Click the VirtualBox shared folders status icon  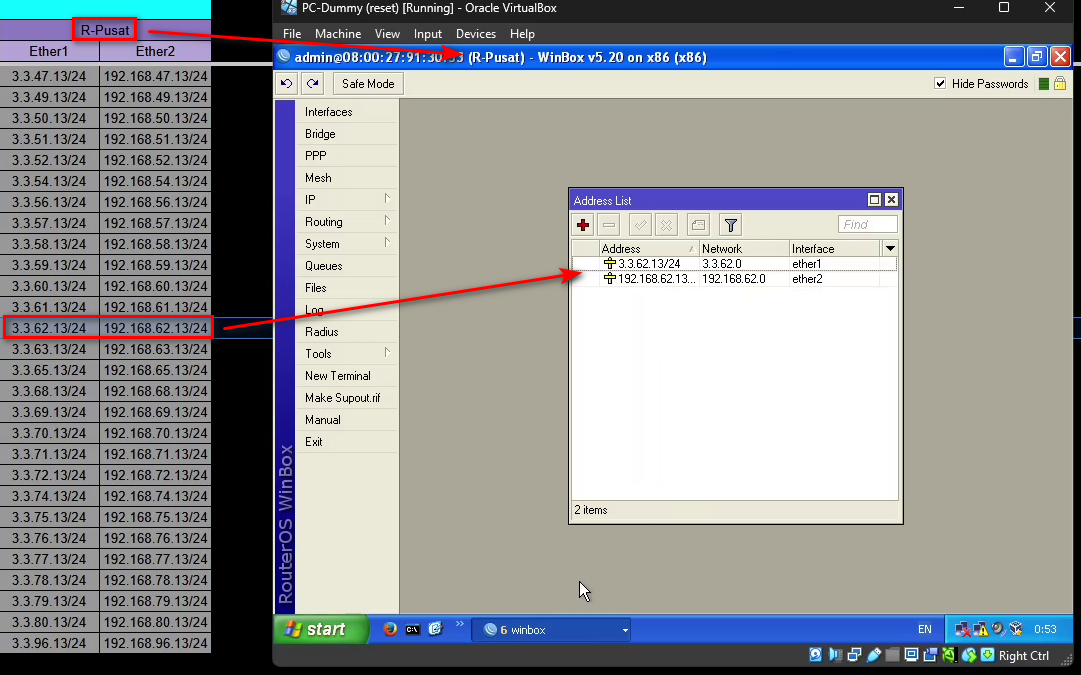tap(893, 655)
